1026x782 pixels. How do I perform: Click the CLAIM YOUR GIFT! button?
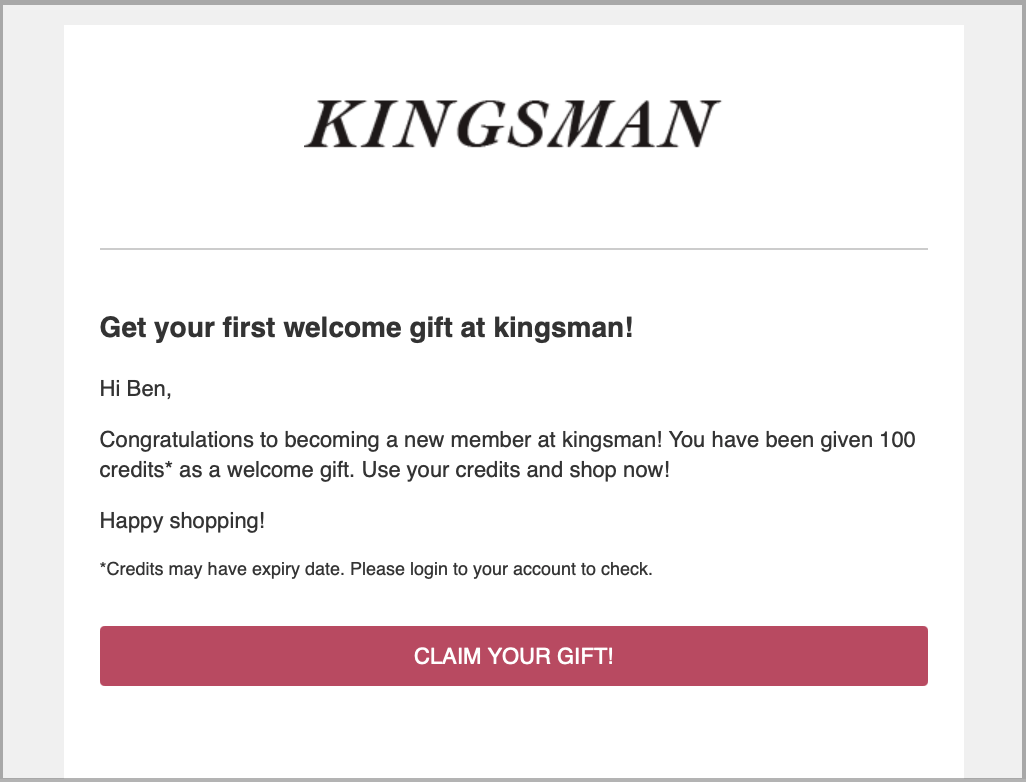514,656
